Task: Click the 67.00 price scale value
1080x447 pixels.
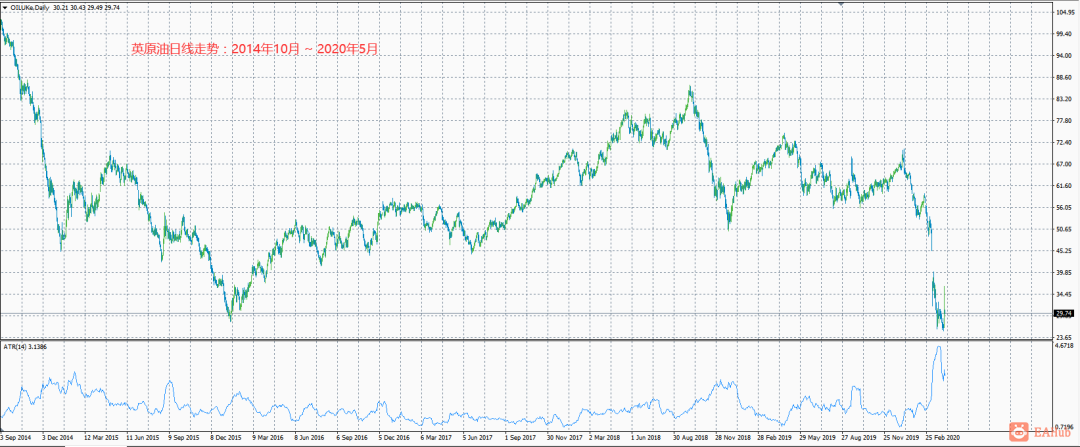Action: [x=1063, y=164]
